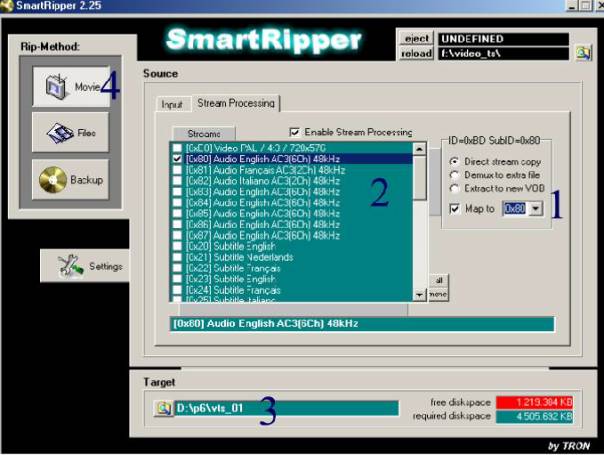
Task: Check the [0x20] Subtitle English stream
Action: tap(177, 246)
